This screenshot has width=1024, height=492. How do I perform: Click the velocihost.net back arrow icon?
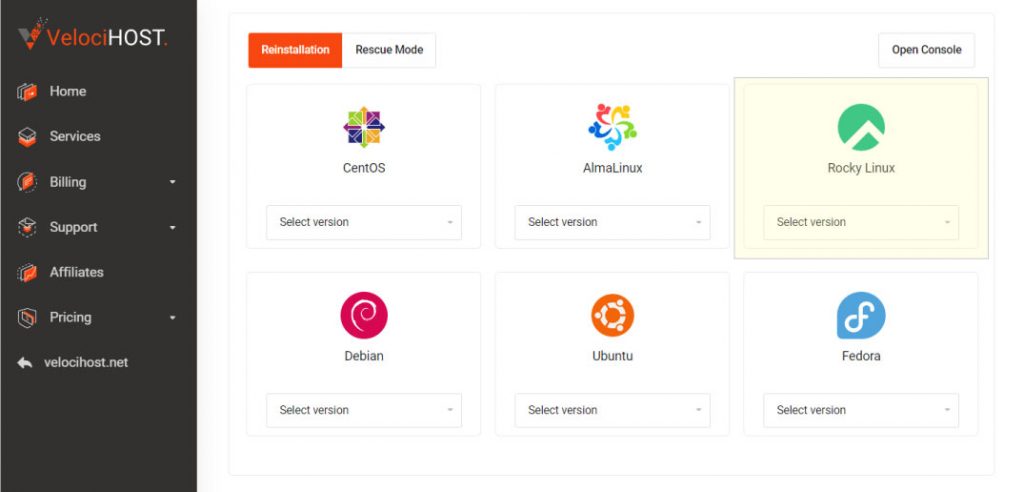[25, 363]
